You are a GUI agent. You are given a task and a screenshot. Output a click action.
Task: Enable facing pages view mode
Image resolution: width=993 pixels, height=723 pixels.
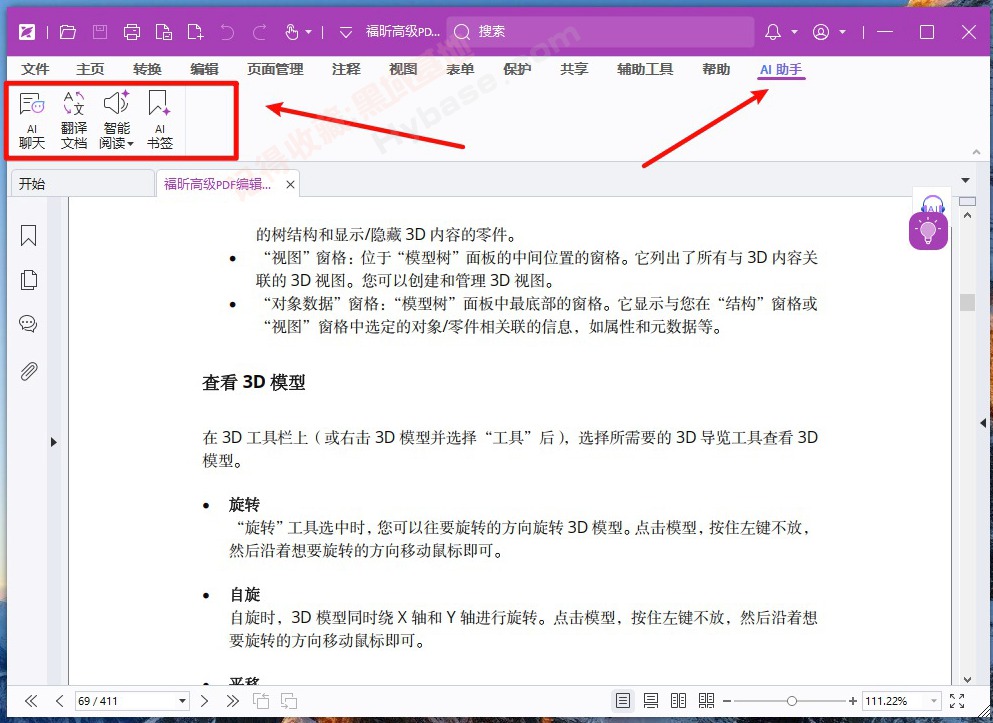[x=678, y=701]
